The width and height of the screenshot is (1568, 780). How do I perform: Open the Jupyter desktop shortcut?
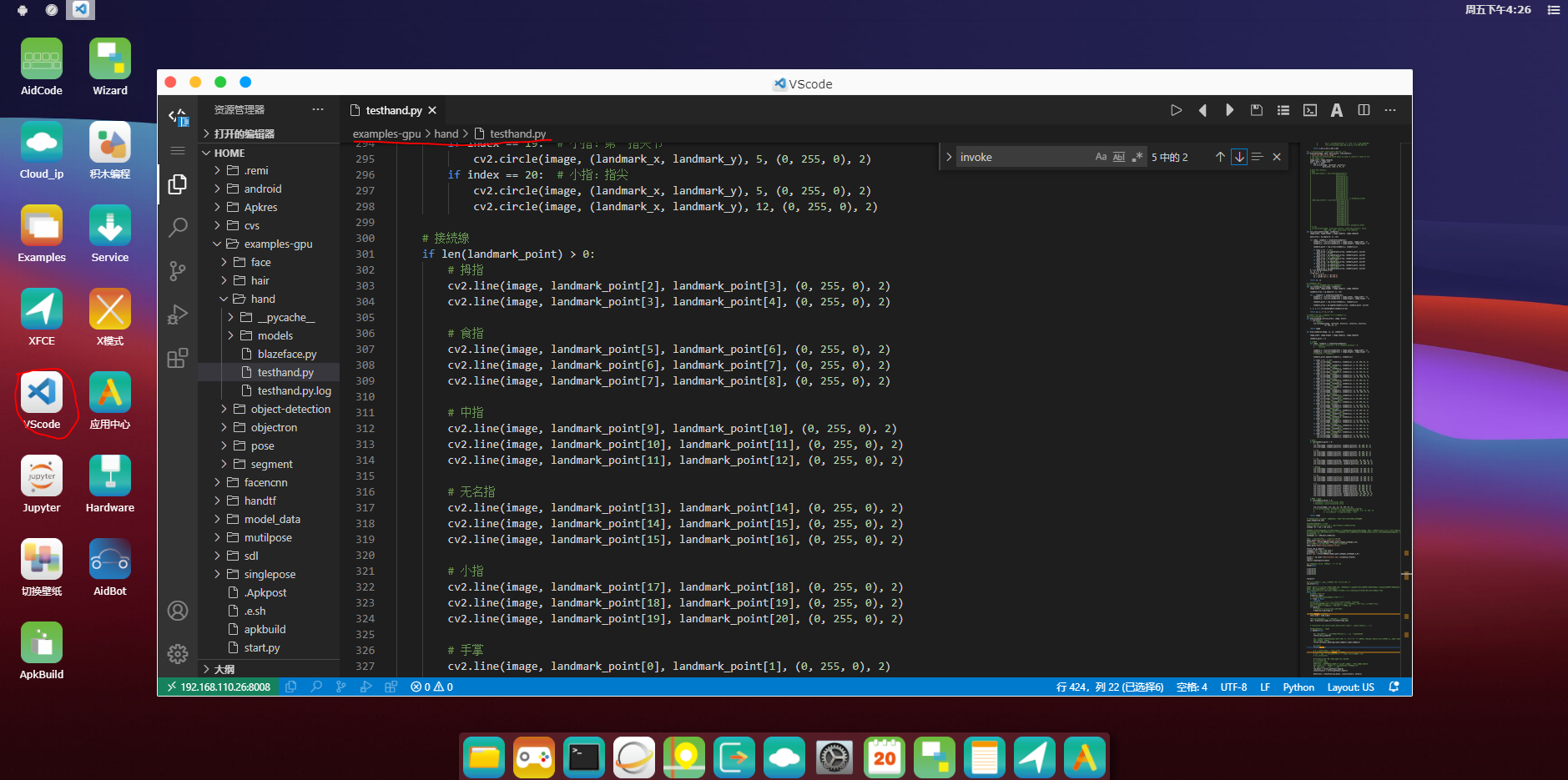[42, 485]
